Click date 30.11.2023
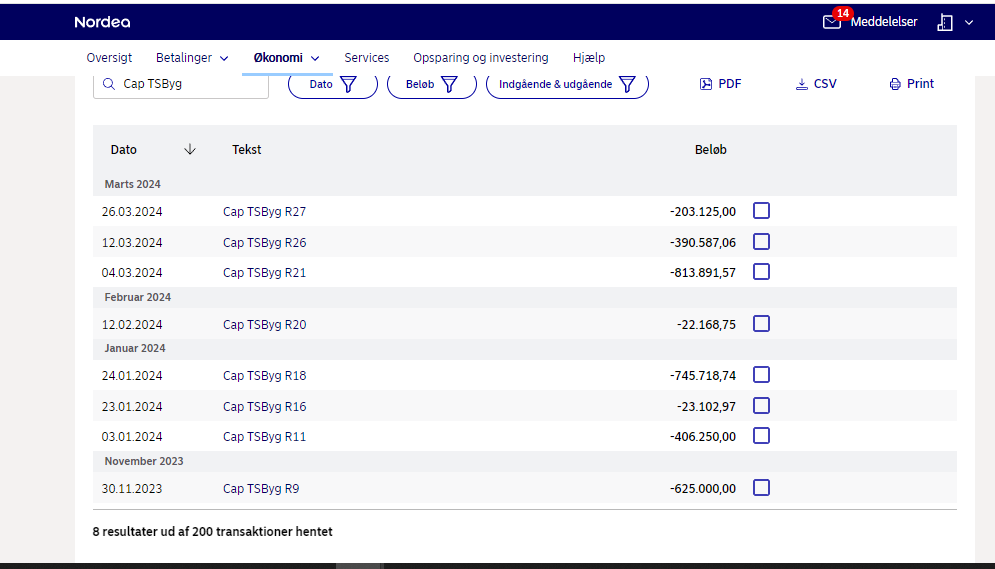This screenshot has width=995, height=569. click(132, 488)
